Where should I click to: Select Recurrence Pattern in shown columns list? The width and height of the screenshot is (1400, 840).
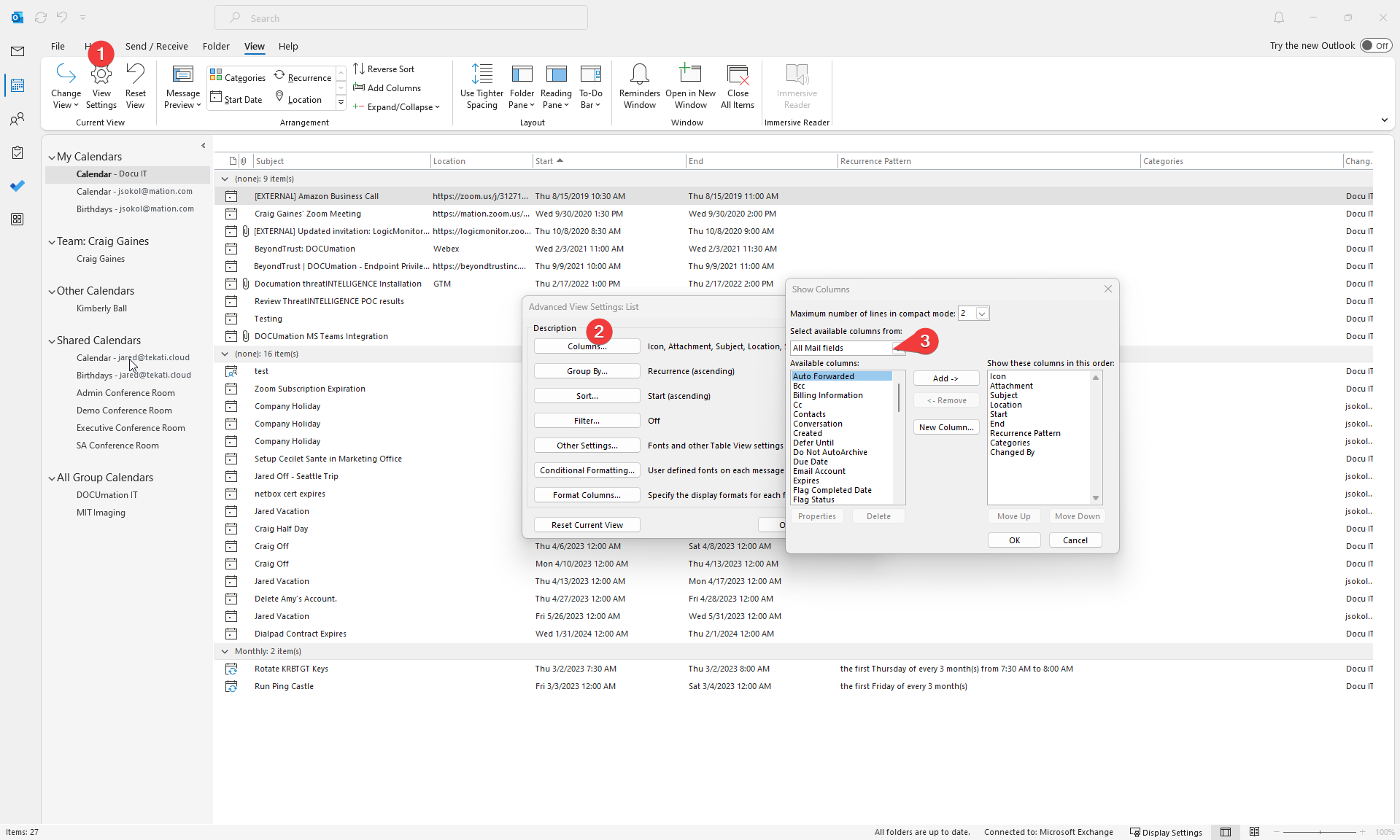point(1025,433)
